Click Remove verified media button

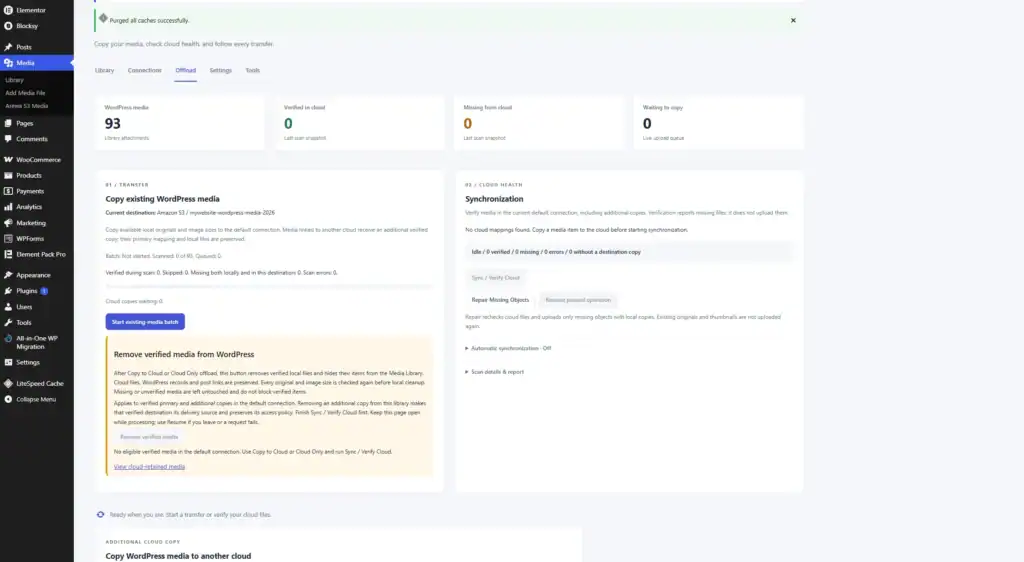click(x=149, y=437)
